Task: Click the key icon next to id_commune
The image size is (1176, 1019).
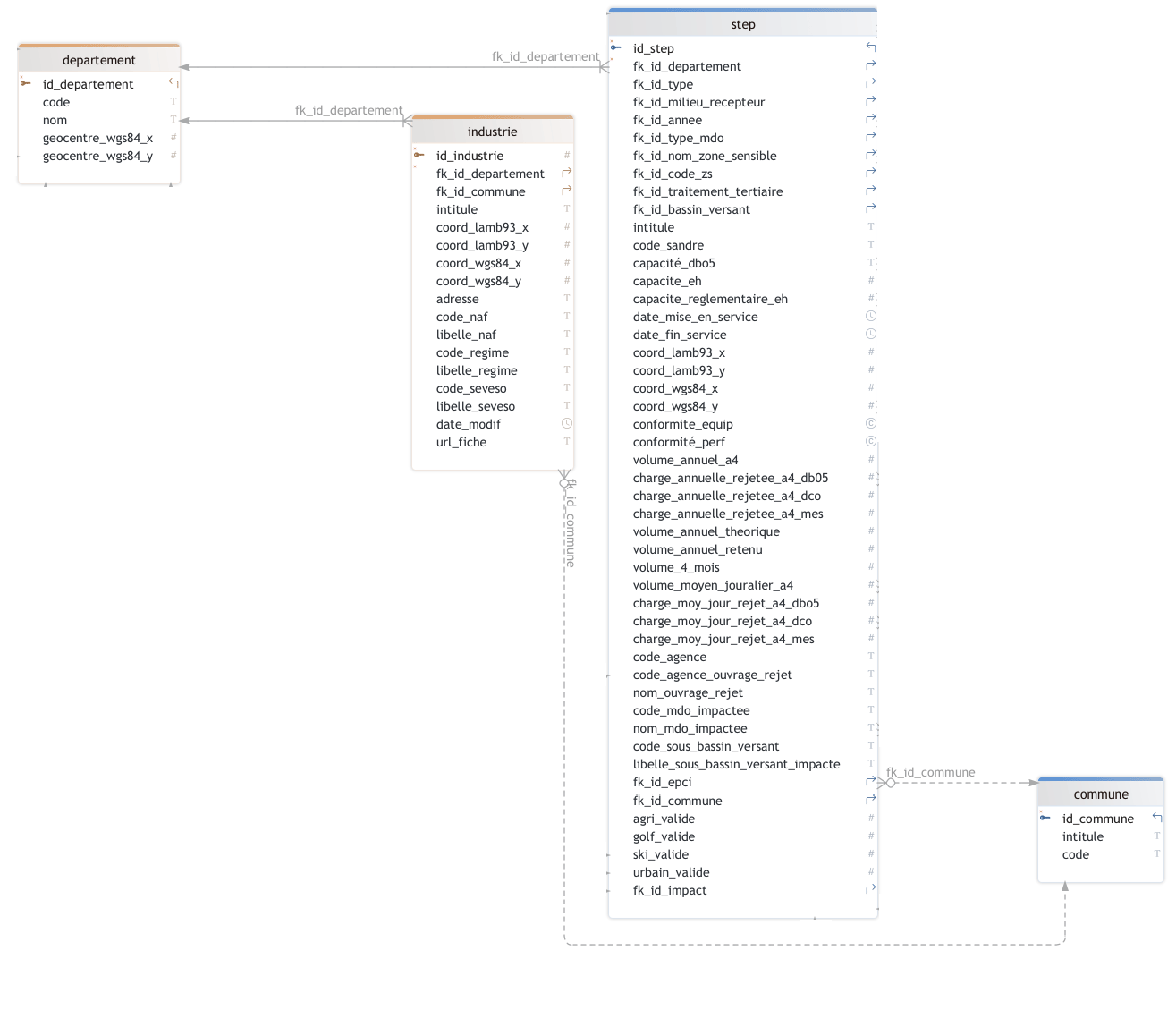Action: [1045, 818]
